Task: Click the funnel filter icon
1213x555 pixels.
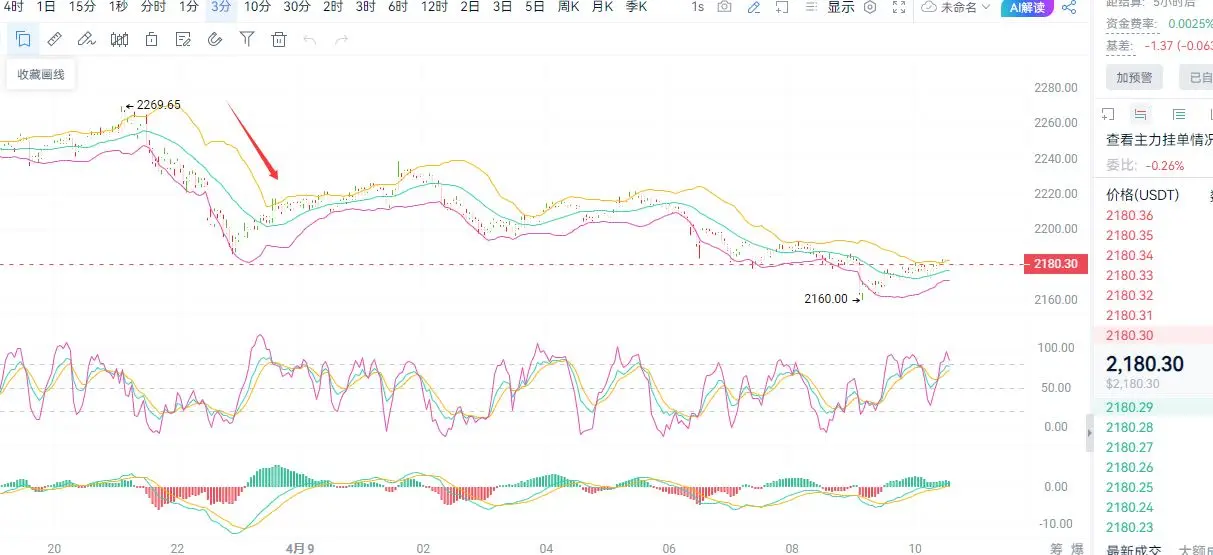Action: 247,40
